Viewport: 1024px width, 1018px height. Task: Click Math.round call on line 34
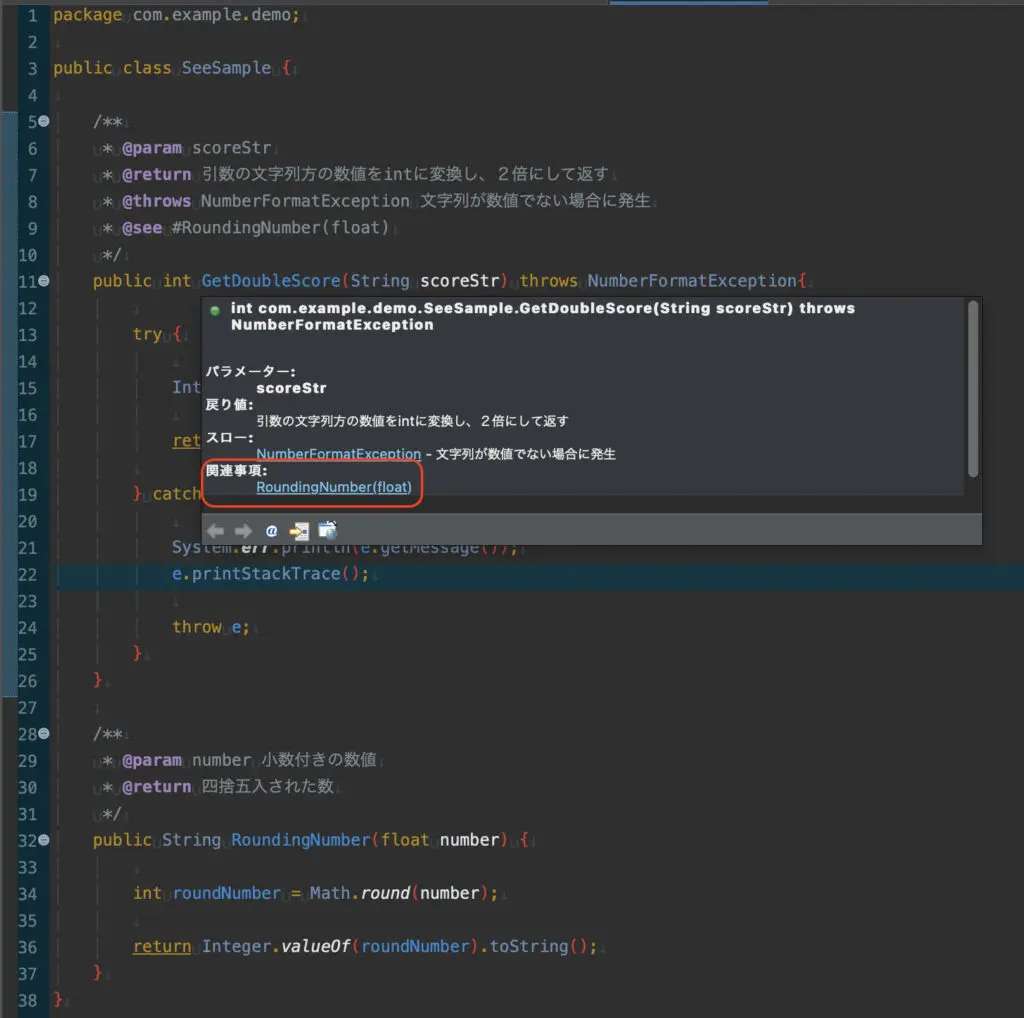[x=404, y=893]
